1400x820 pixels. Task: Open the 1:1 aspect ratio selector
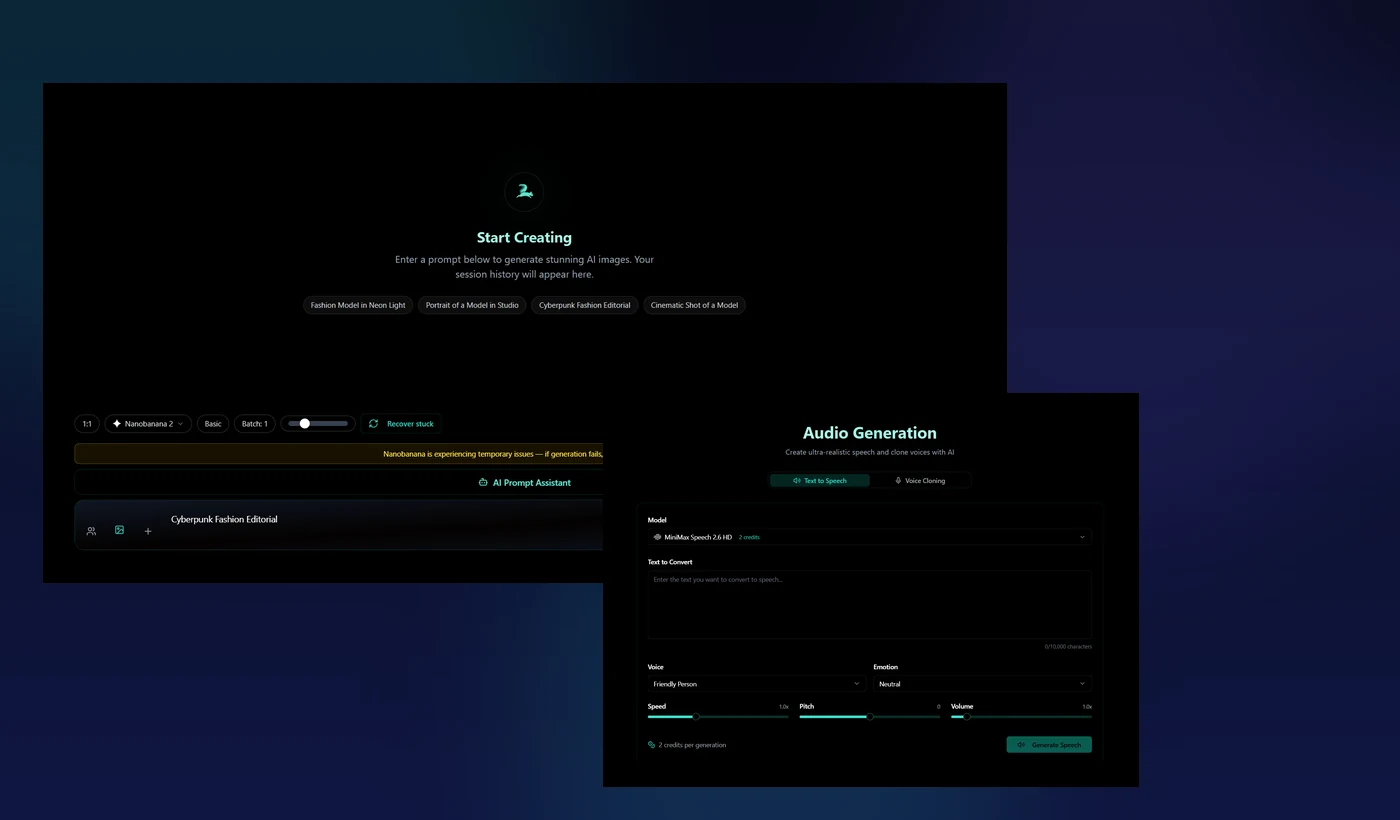(87, 424)
